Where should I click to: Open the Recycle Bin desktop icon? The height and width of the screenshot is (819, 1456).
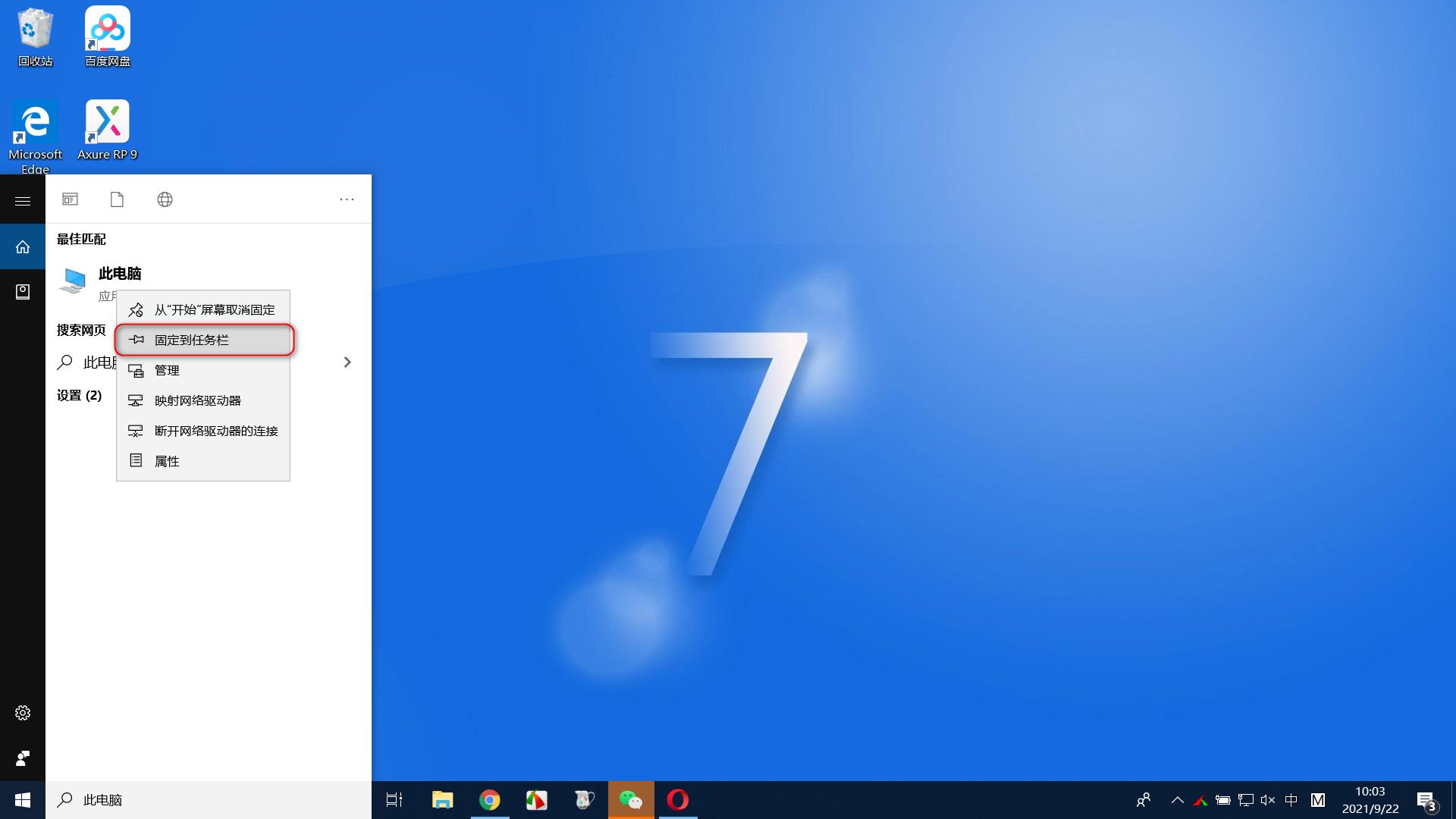[35, 36]
